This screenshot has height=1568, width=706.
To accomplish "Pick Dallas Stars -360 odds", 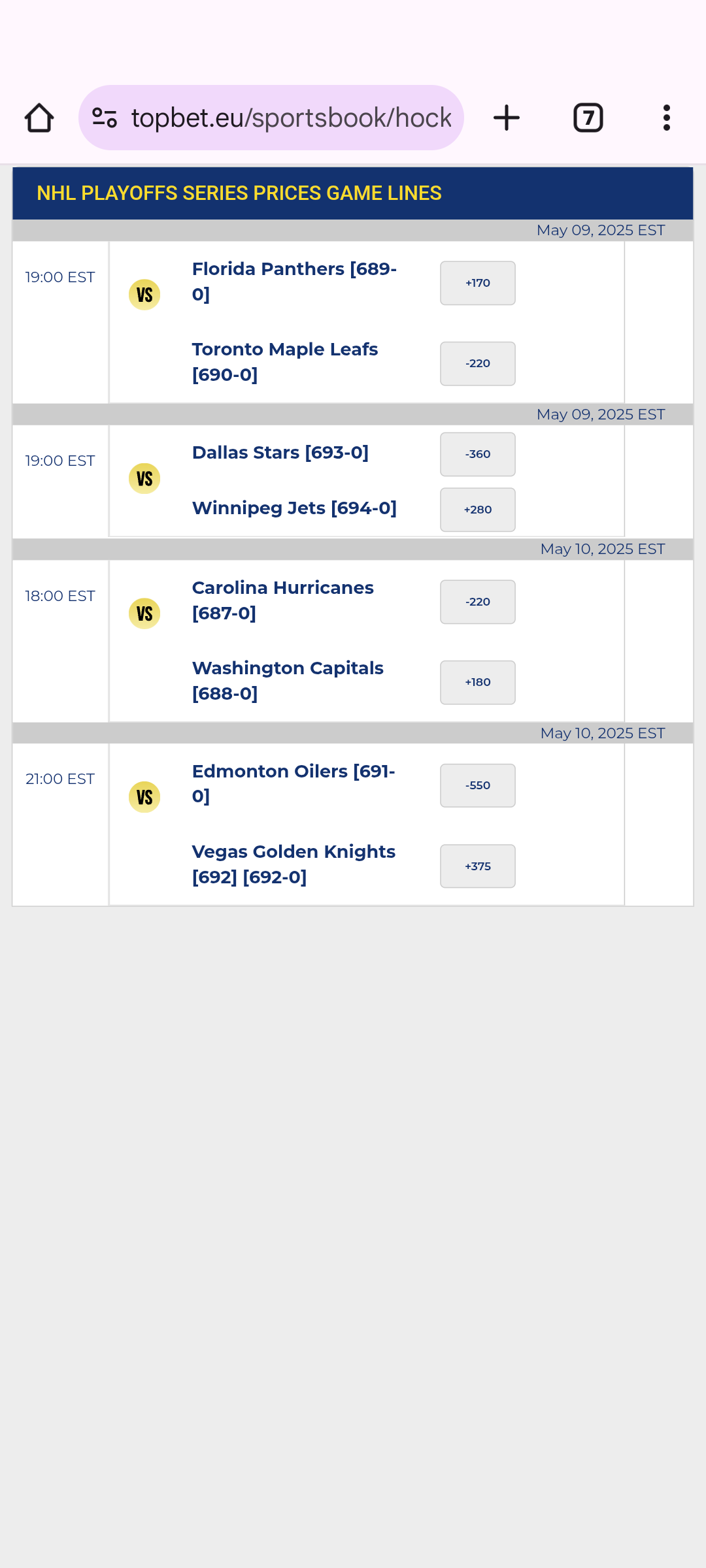I will tap(477, 454).
